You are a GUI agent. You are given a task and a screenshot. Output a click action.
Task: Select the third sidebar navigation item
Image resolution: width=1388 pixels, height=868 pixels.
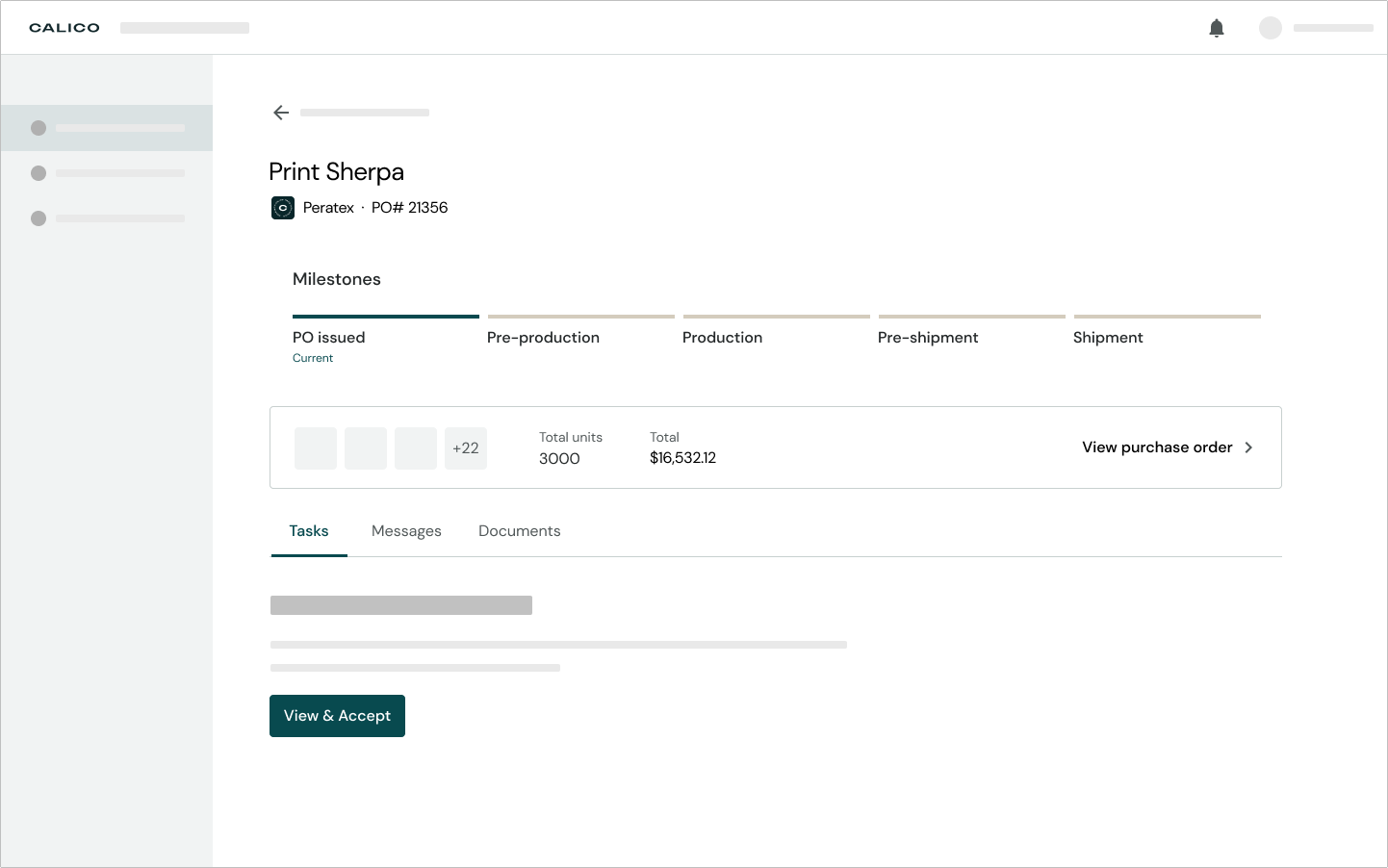[107, 218]
